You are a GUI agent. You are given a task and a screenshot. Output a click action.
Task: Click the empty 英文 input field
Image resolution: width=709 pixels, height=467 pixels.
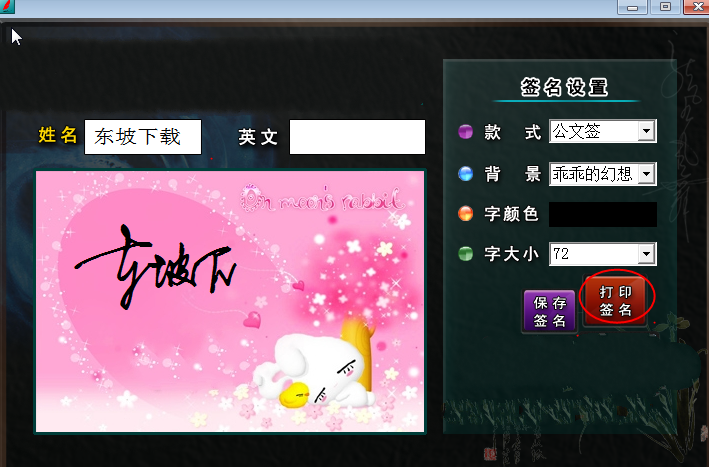tap(357, 137)
